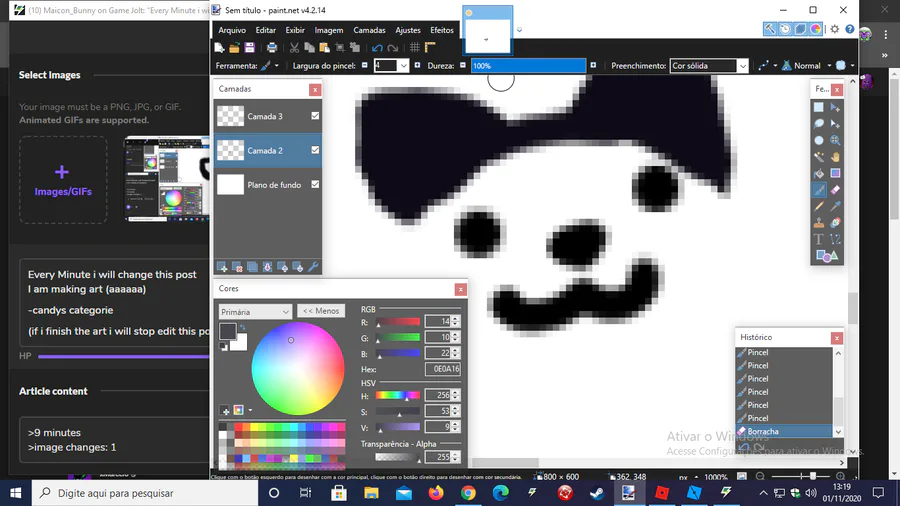Select Borracha entry in history list
Viewport: 900px width, 506px height.
click(784, 431)
